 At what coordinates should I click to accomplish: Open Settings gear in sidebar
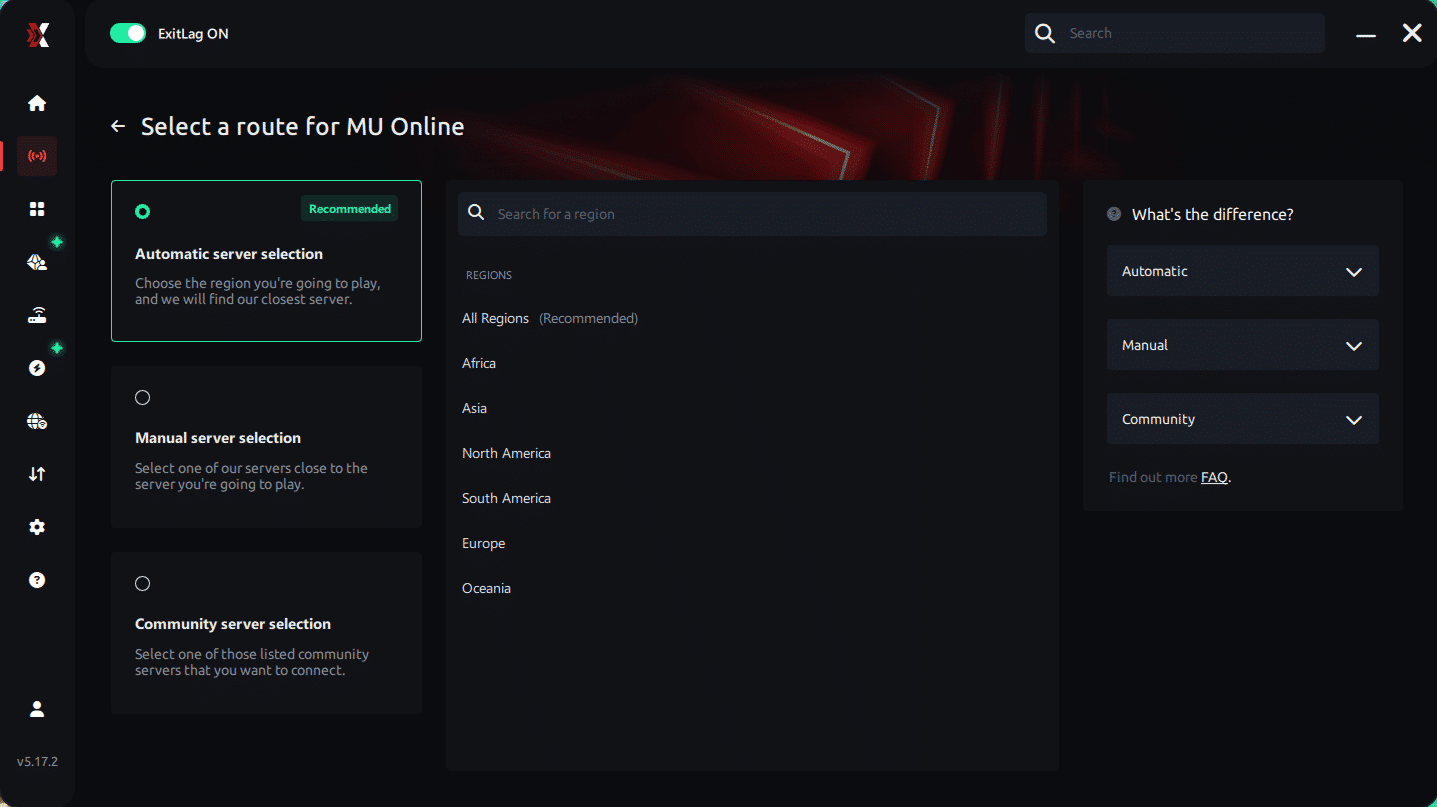pyautogui.click(x=37, y=527)
